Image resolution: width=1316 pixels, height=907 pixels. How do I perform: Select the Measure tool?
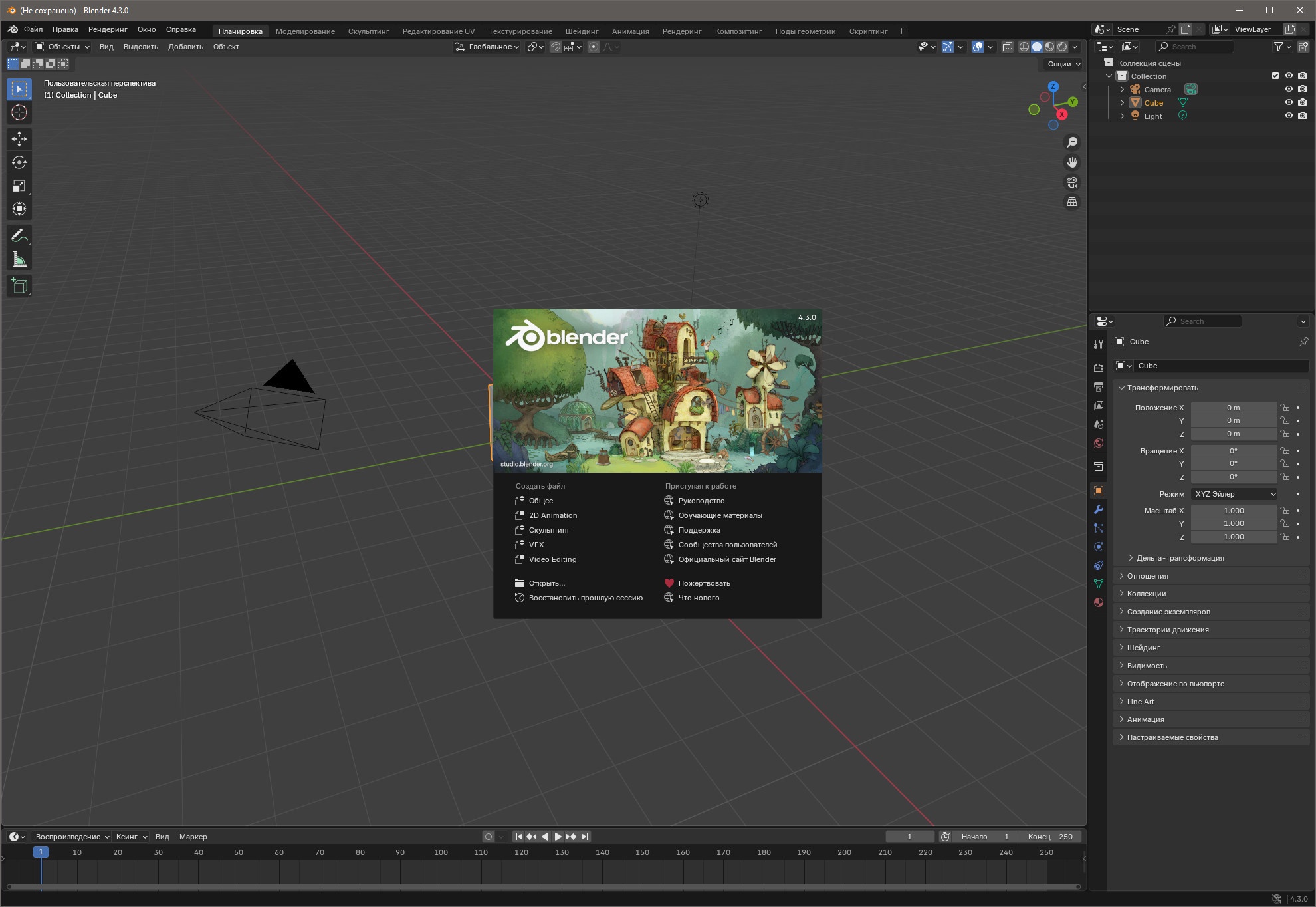tap(19, 259)
